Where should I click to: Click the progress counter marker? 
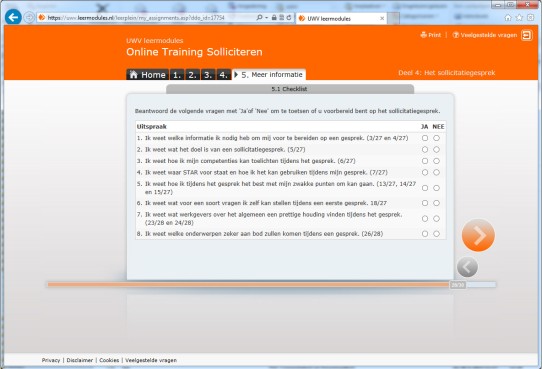[x=458, y=285]
